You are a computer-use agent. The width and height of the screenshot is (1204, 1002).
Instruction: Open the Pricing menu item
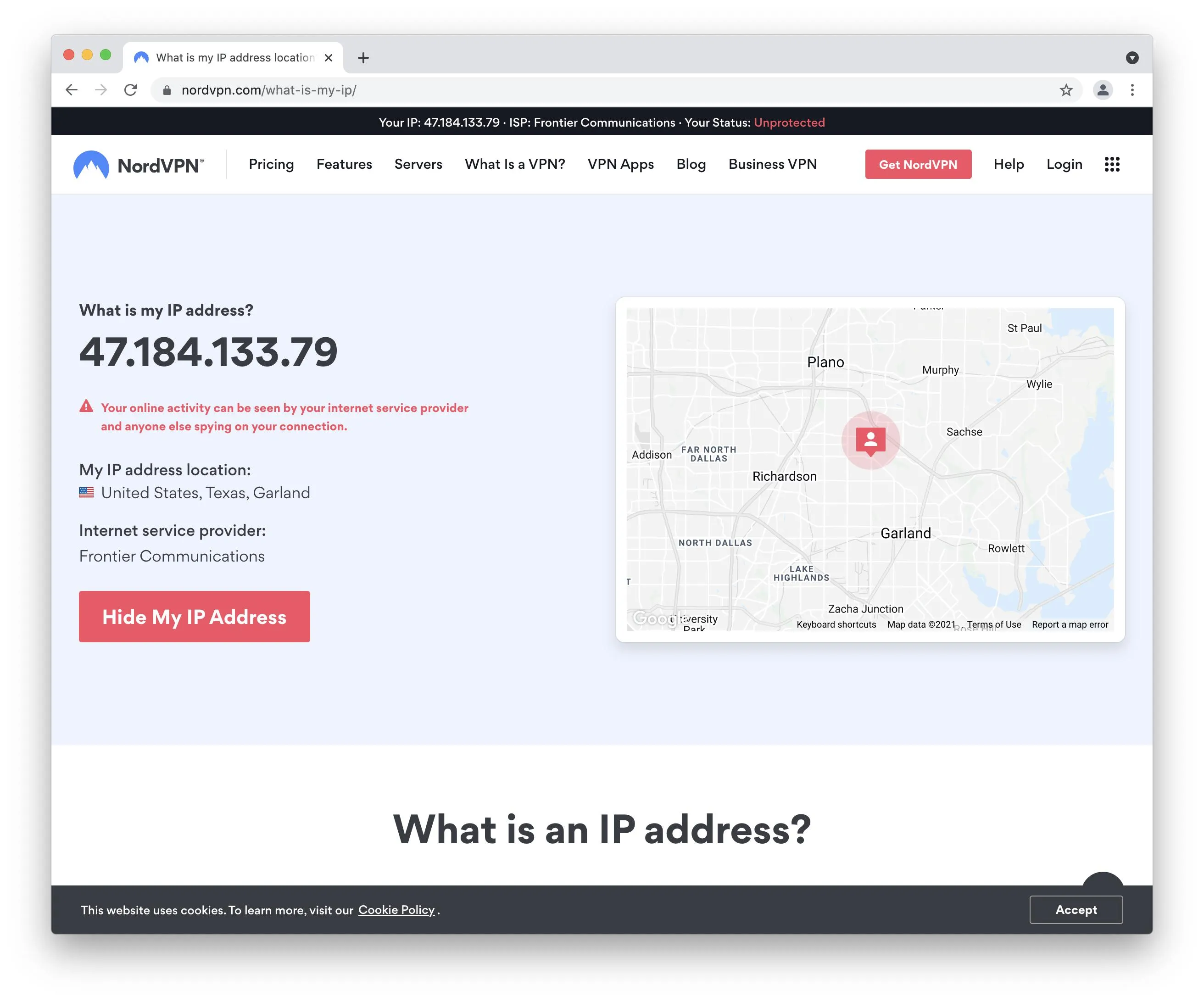click(x=271, y=165)
